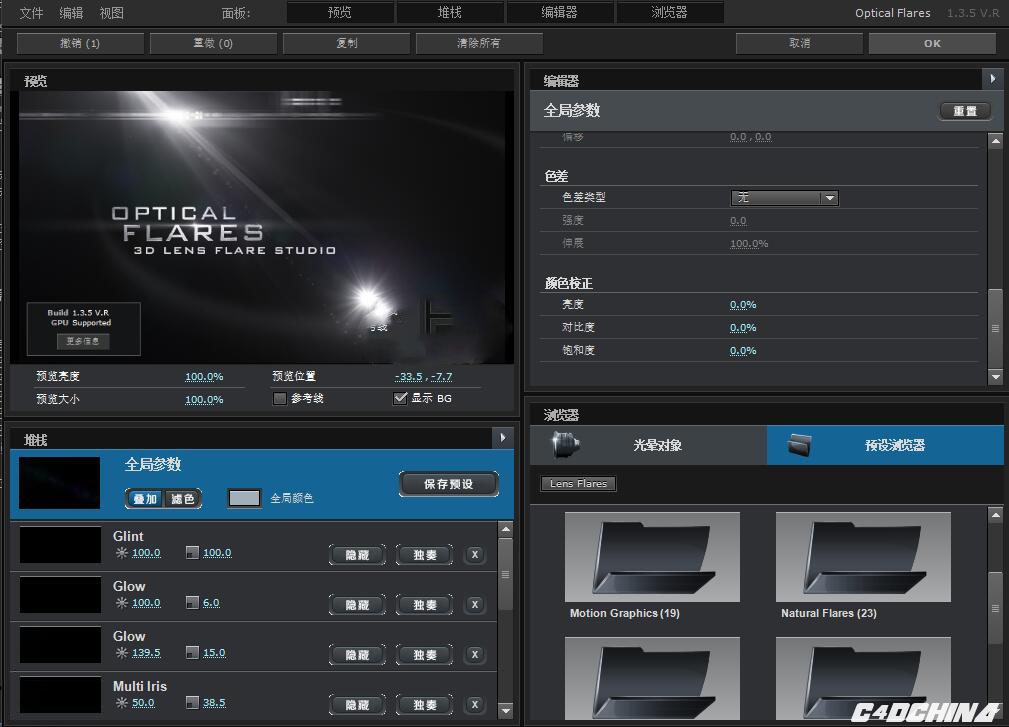Enable the 参考线 checkbox
This screenshot has height=727, width=1009.
click(x=279, y=398)
